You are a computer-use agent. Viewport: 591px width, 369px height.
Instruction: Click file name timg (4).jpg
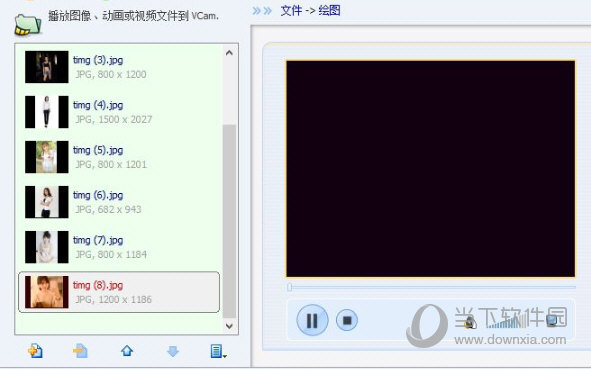[98, 105]
